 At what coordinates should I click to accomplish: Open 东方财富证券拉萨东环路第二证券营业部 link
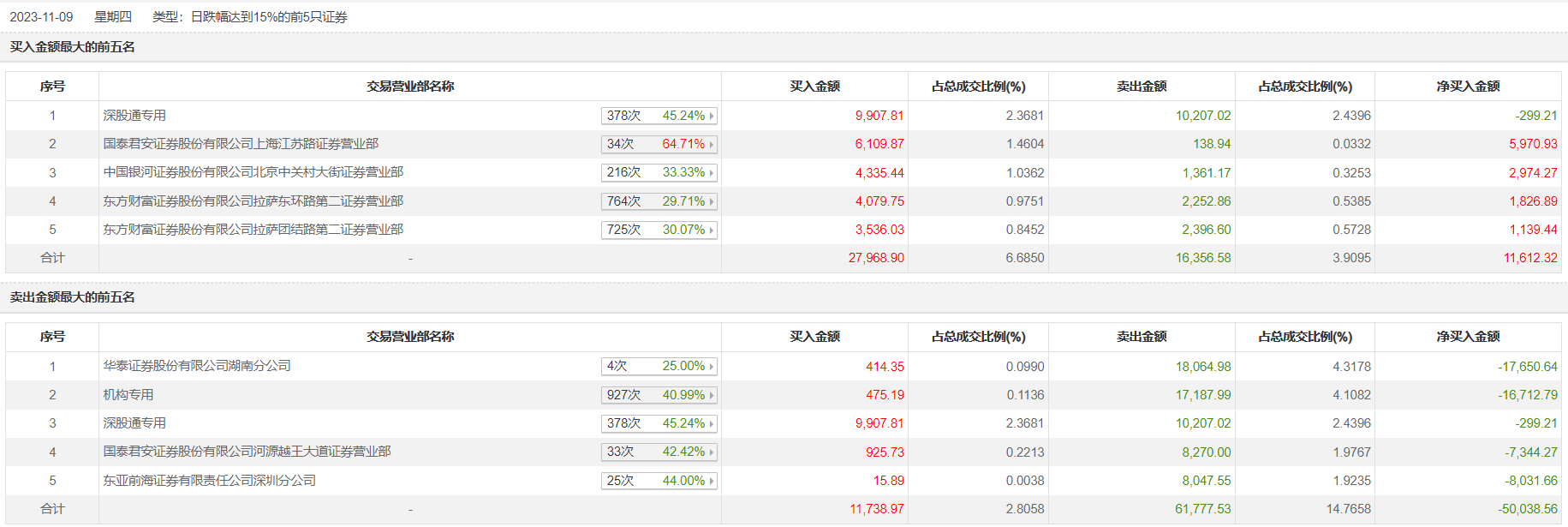[x=253, y=201]
